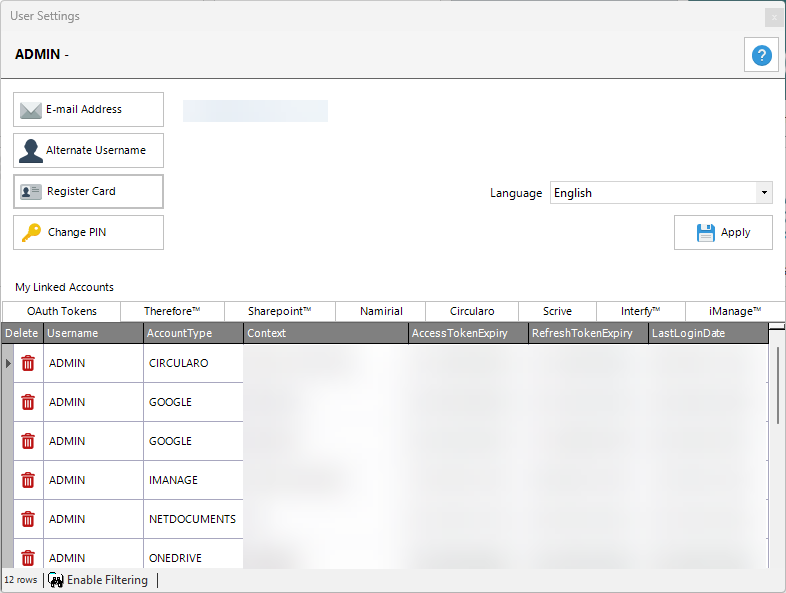The height and width of the screenshot is (593, 786).
Task: Open the Therefore™ tab
Action: pos(172,311)
